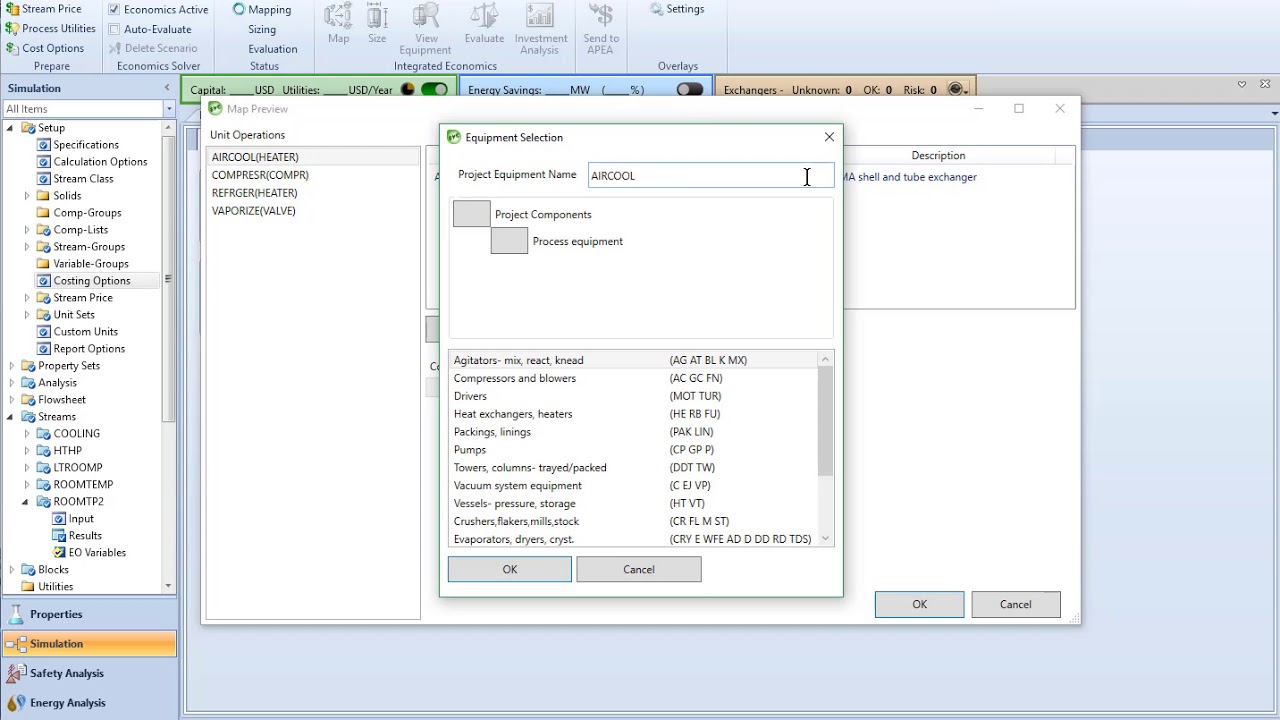Click Cancel in the Map Preview window

coord(1015,604)
